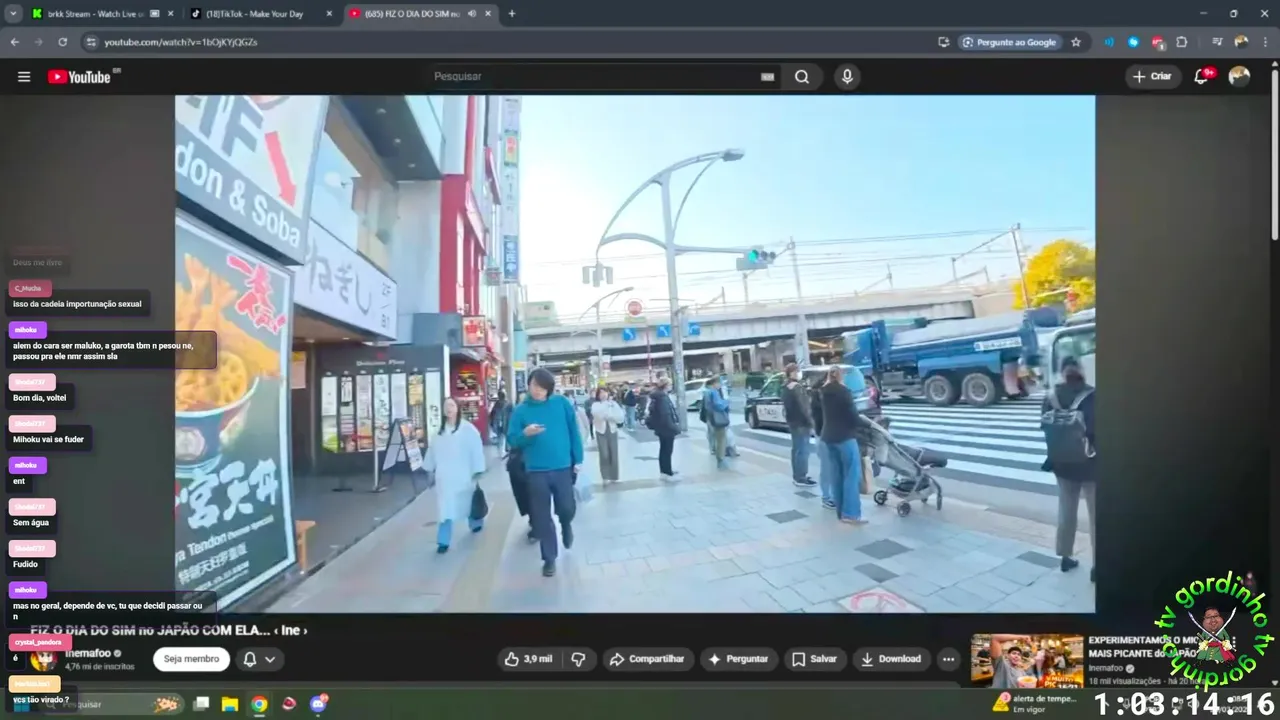Open Discord from the taskbar
The height and width of the screenshot is (720, 1280).
[x=319, y=704]
